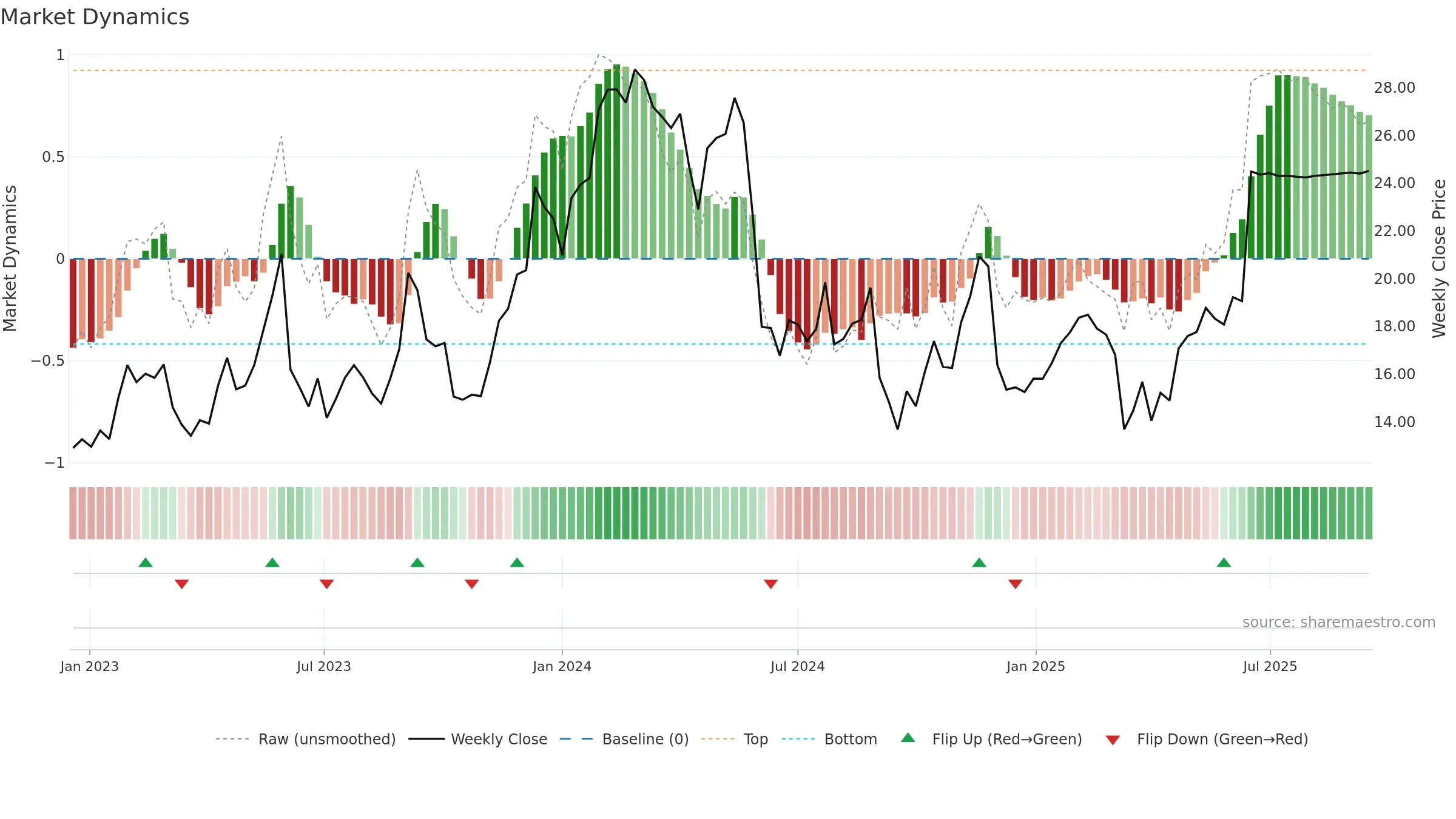Toggle the Flip Up (Red→Green) legend entry
This screenshot has width=1456, height=819.
click(991, 739)
